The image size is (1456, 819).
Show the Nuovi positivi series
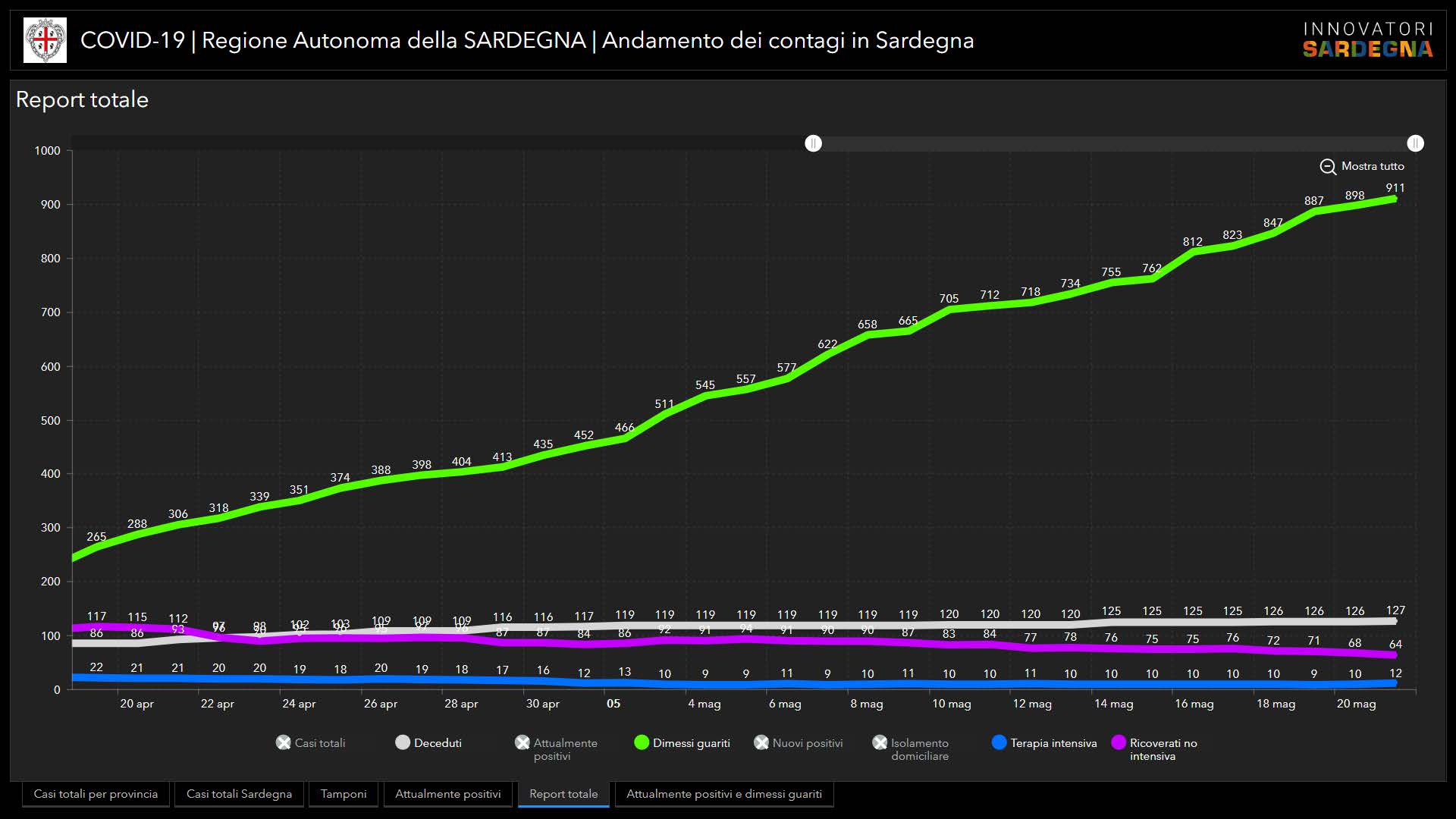pos(761,743)
